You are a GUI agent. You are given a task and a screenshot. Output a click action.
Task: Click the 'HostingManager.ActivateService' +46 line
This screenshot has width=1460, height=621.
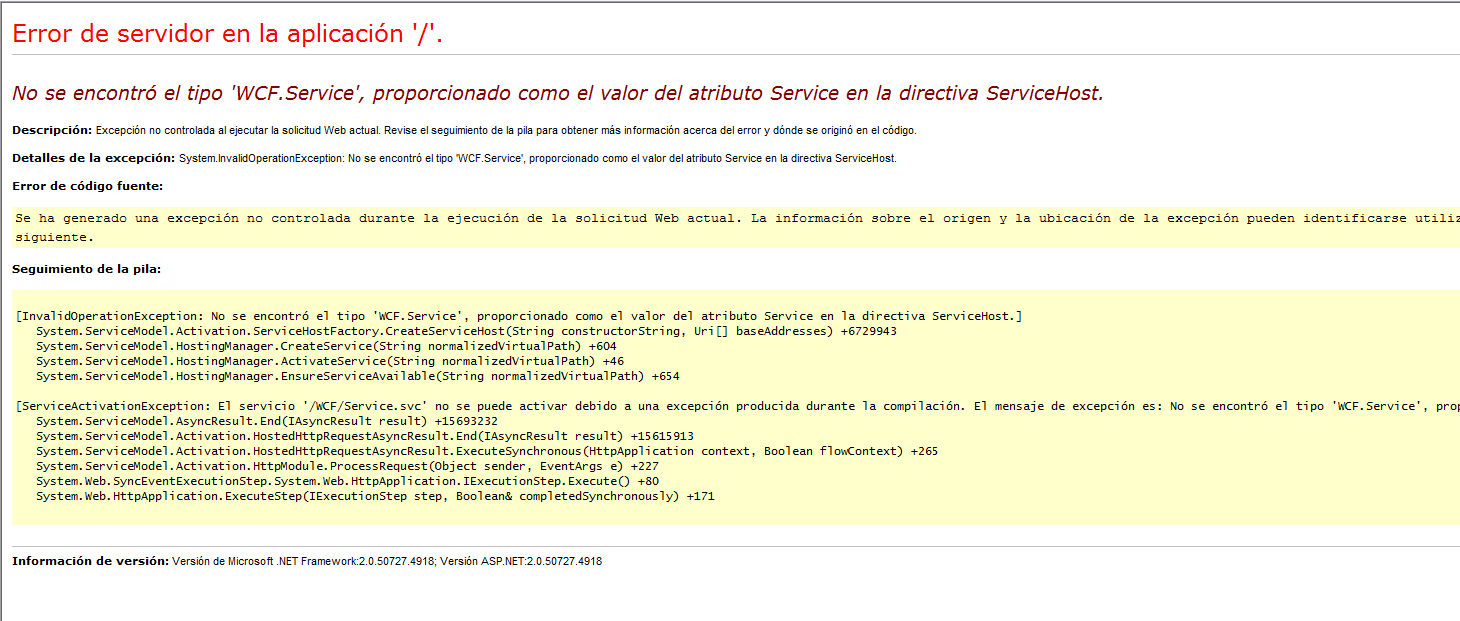pos(330,361)
